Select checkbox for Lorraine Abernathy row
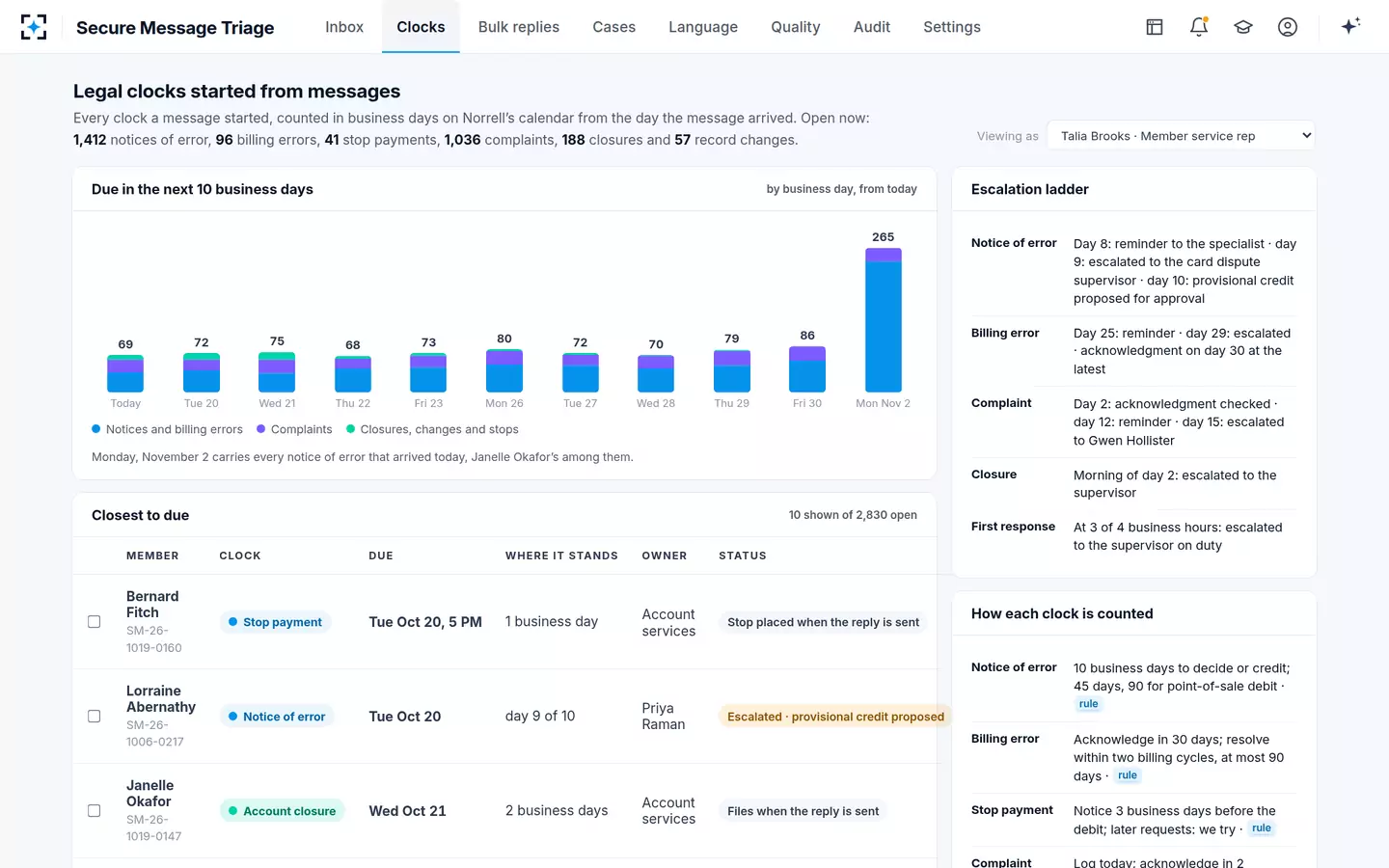 click(95, 717)
